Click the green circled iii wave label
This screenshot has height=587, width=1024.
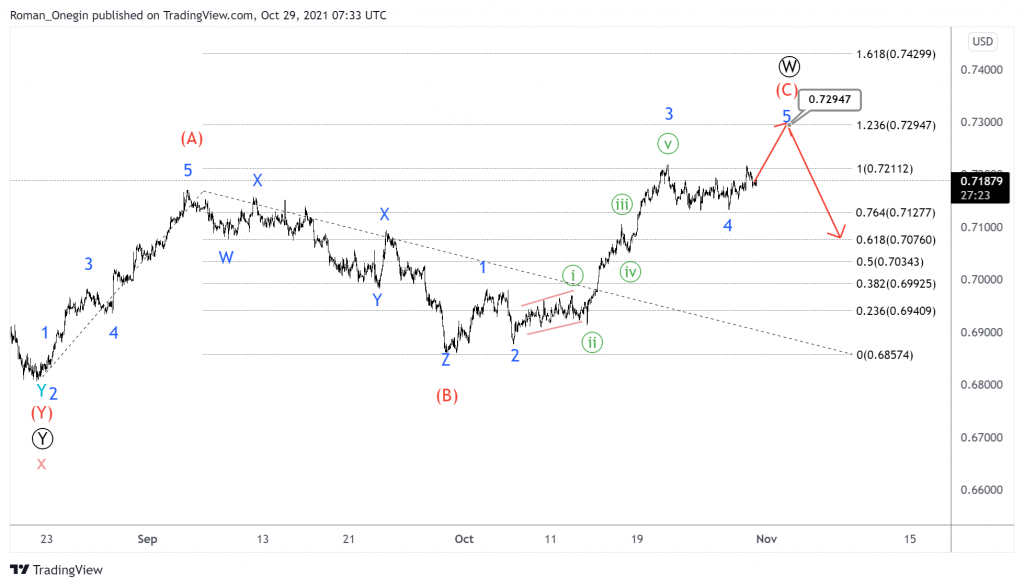(621, 204)
